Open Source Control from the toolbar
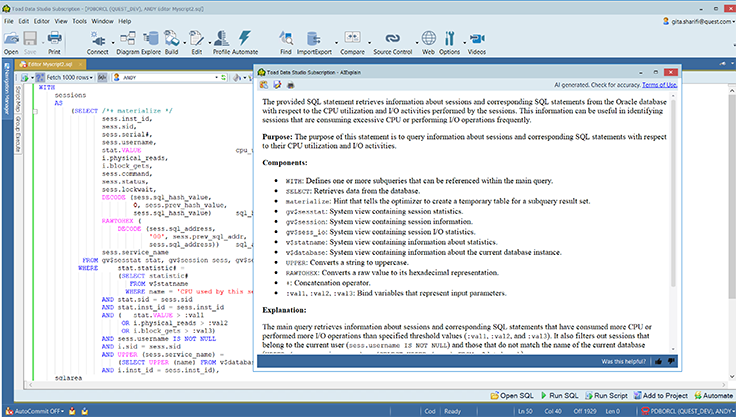736x417 pixels. (393, 38)
